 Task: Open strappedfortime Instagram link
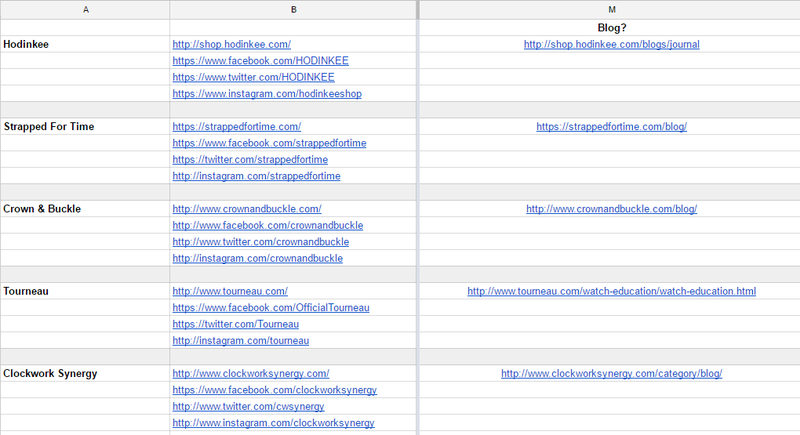click(256, 176)
